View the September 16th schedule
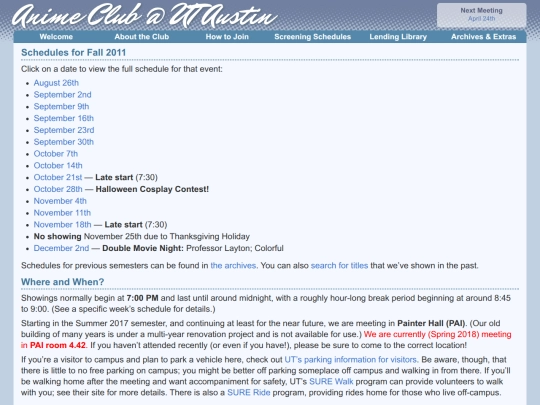This screenshot has height=405, width=540. pos(64,118)
